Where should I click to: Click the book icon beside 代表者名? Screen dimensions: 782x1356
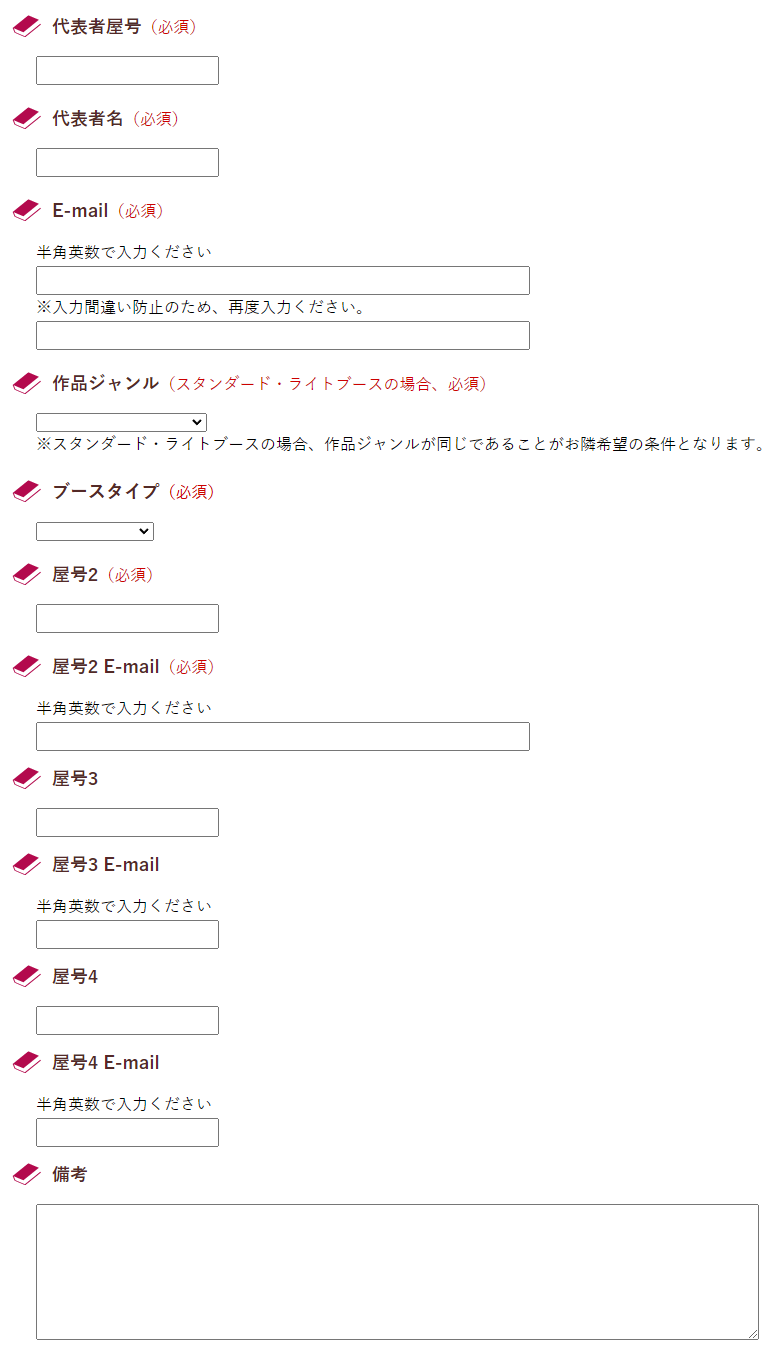tap(24, 118)
